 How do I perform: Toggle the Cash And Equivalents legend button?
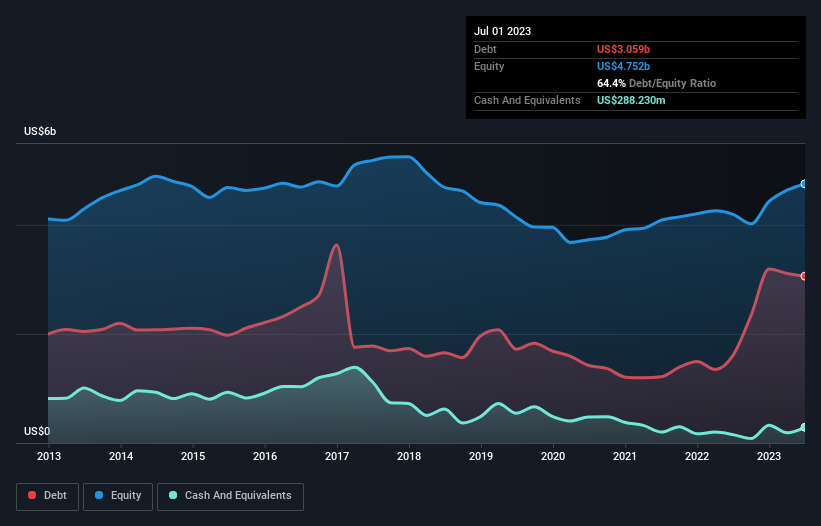tap(230, 496)
